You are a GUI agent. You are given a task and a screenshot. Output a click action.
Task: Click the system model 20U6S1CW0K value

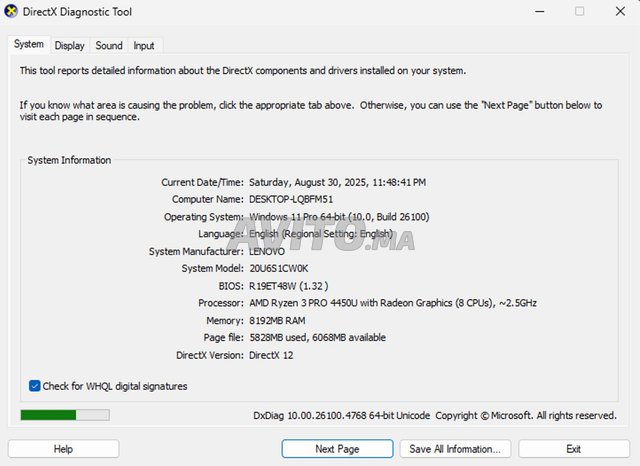281,268
